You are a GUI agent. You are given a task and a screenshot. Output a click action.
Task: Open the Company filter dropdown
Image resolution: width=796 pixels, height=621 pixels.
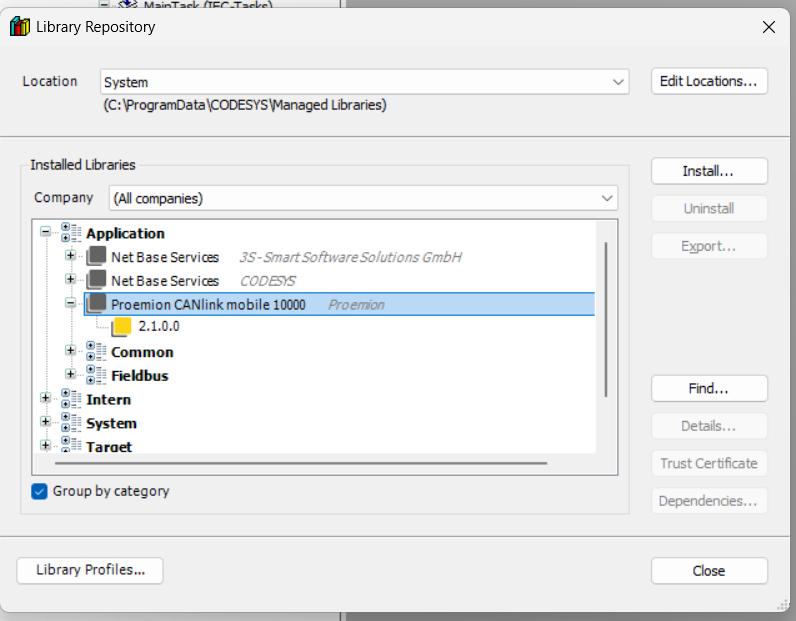(x=364, y=198)
